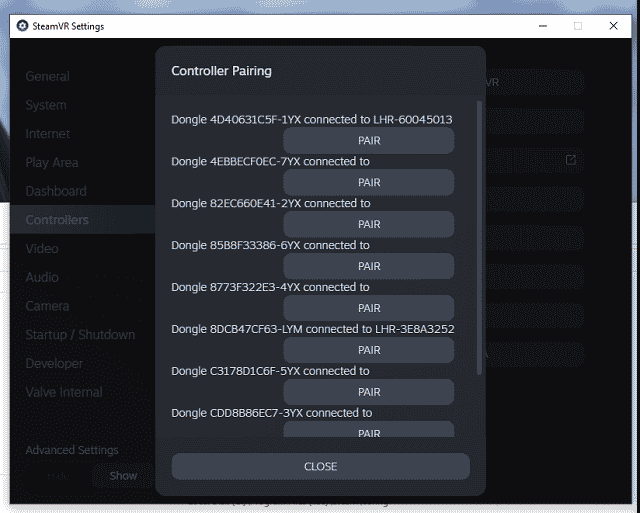Pair dongle 85B8F33386-6YX
The width and height of the screenshot is (640, 513).
pos(369,266)
